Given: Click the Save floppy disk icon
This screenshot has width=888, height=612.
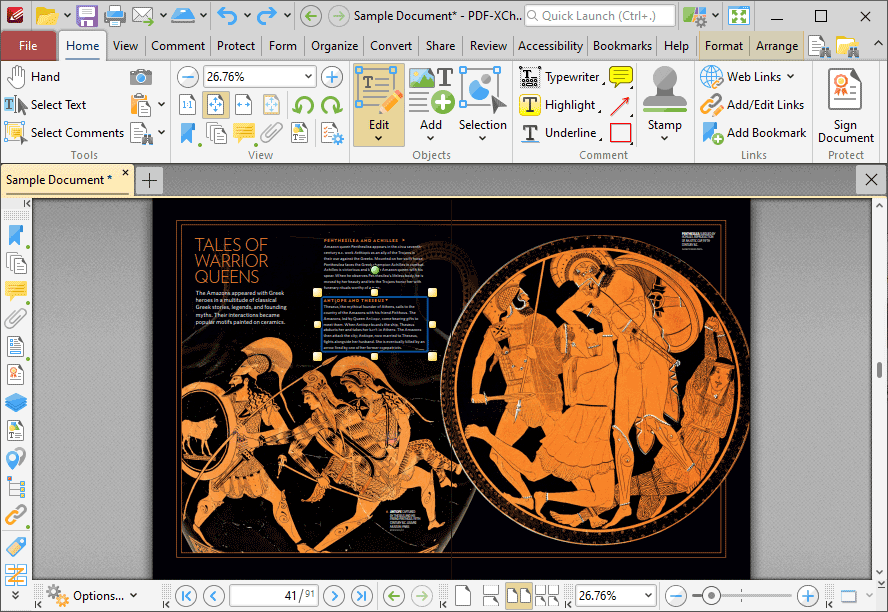Looking at the screenshot, I should (x=87, y=16).
